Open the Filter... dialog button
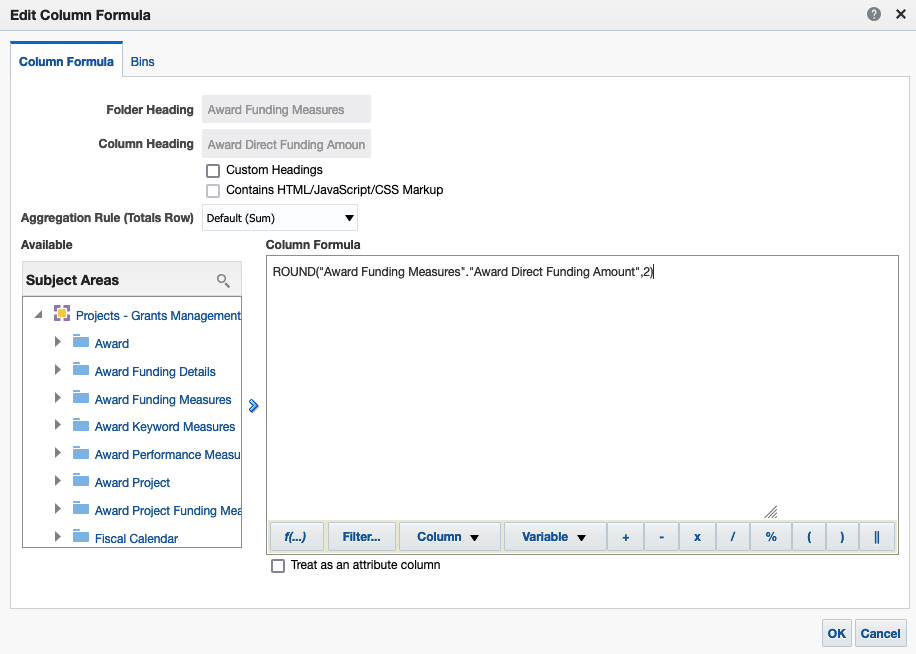This screenshot has width=916, height=654. point(362,537)
